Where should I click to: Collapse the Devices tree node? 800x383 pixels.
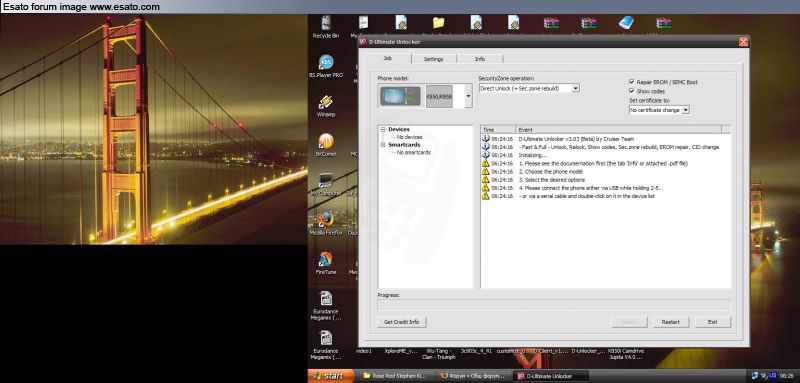click(x=382, y=130)
